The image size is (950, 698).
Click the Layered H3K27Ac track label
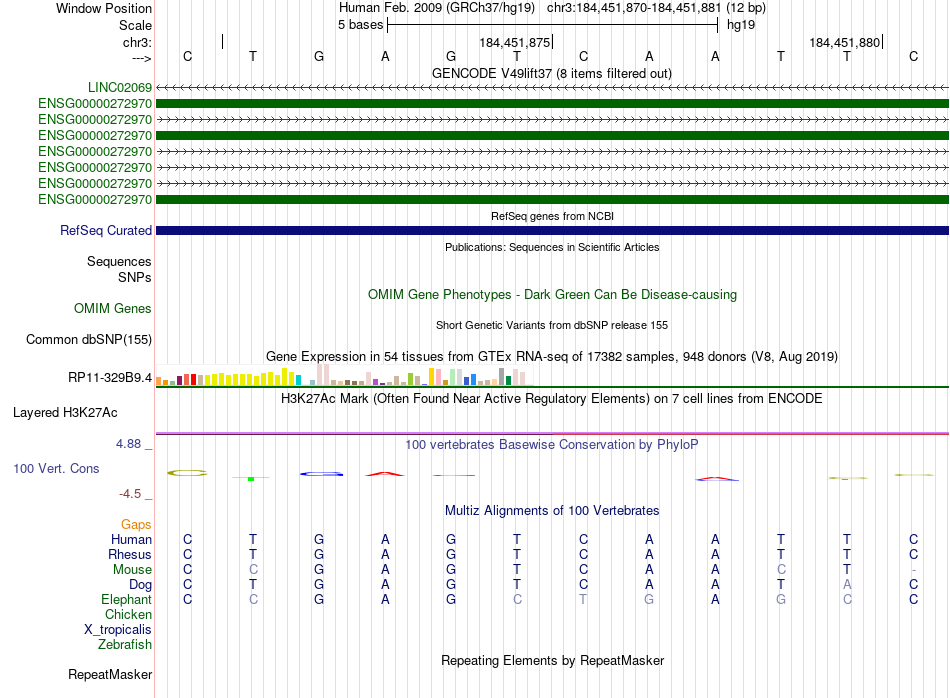65,413
